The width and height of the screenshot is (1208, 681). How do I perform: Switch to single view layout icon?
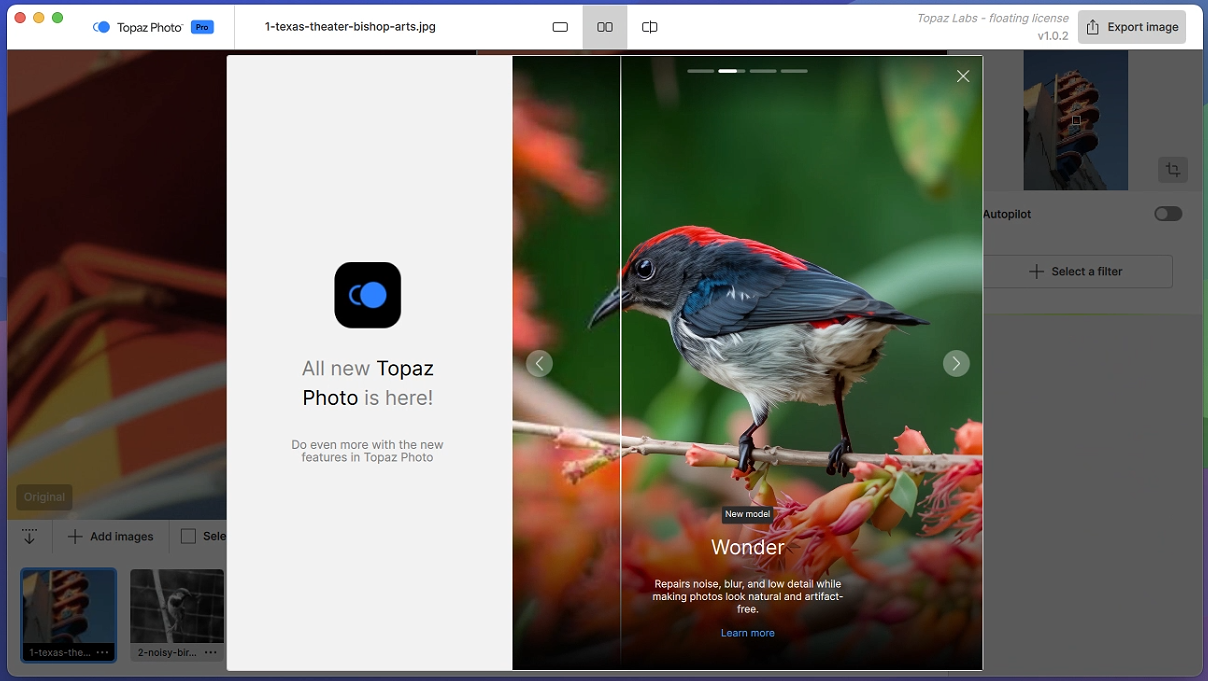560,27
